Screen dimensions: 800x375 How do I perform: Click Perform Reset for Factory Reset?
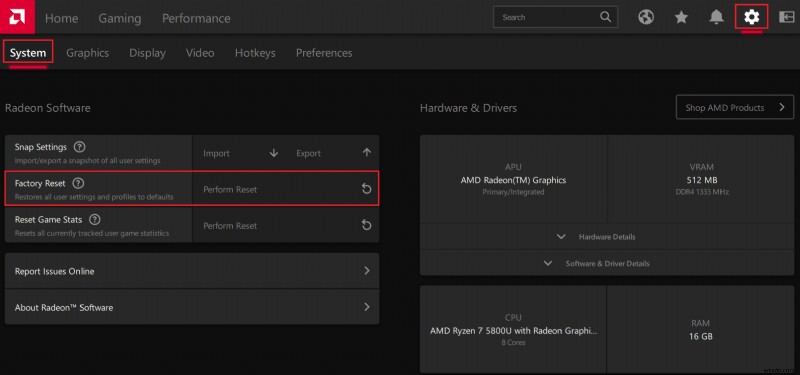286,189
